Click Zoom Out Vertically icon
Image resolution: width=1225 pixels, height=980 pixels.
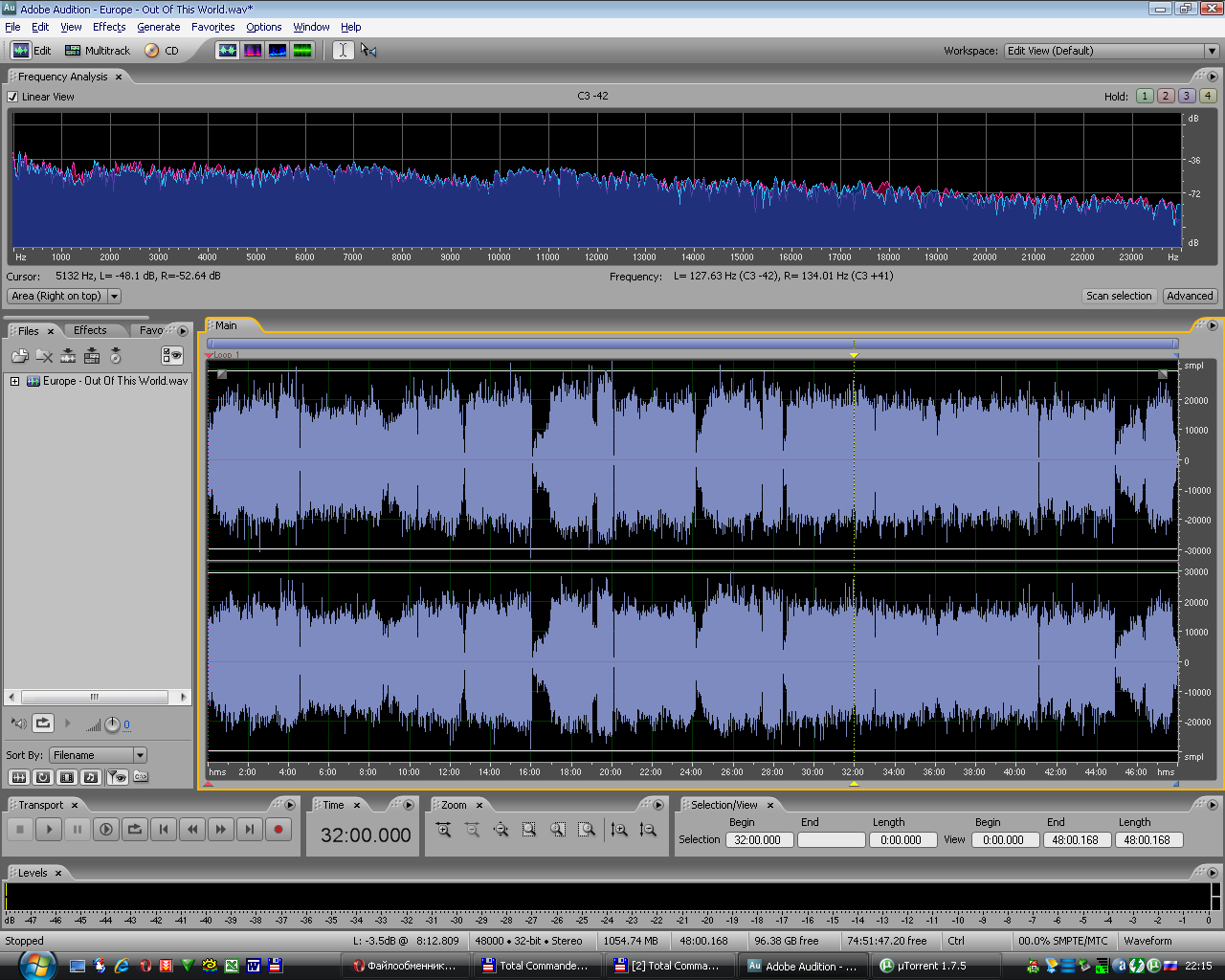pyautogui.click(x=648, y=830)
